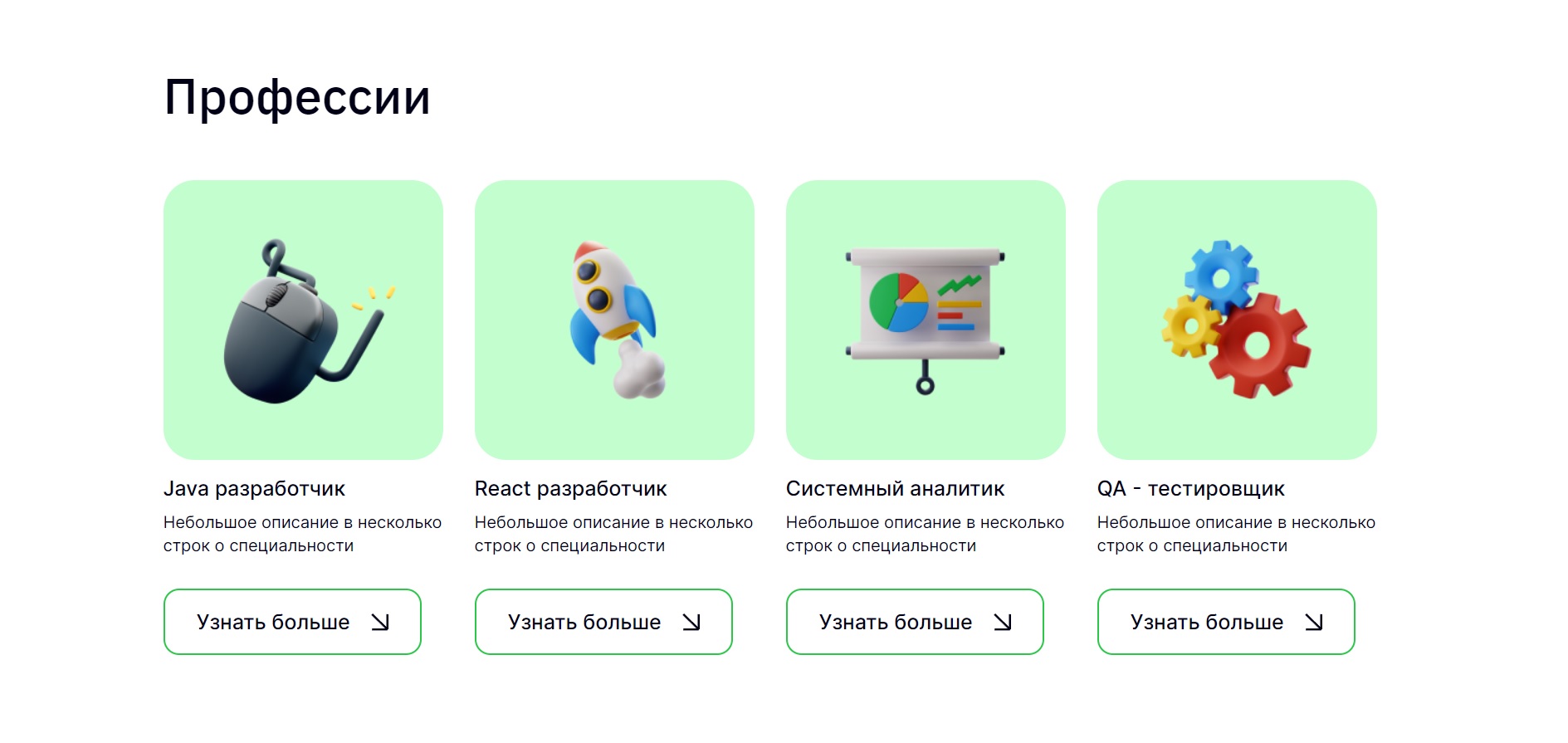Click the colorful gears illustration icon
This screenshot has width=1568, height=743.
[x=1236, y=319]
